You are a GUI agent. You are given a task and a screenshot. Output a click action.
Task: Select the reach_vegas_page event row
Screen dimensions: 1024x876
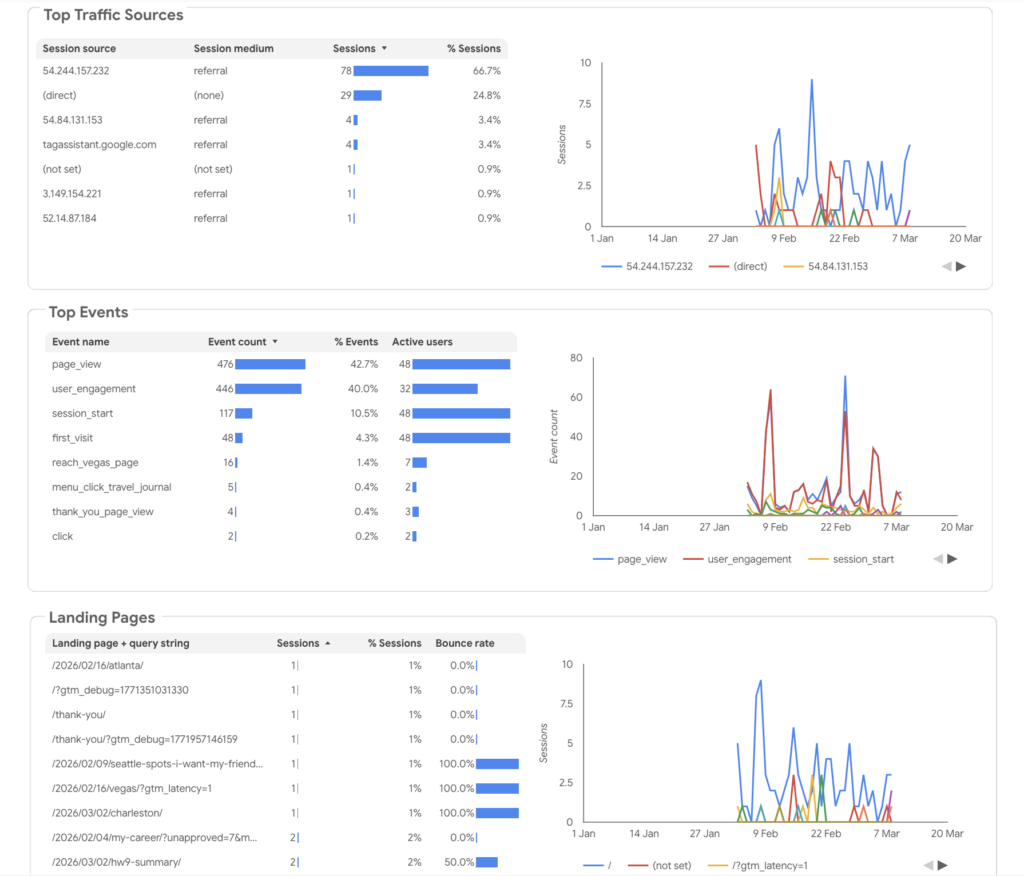[95, 463]
